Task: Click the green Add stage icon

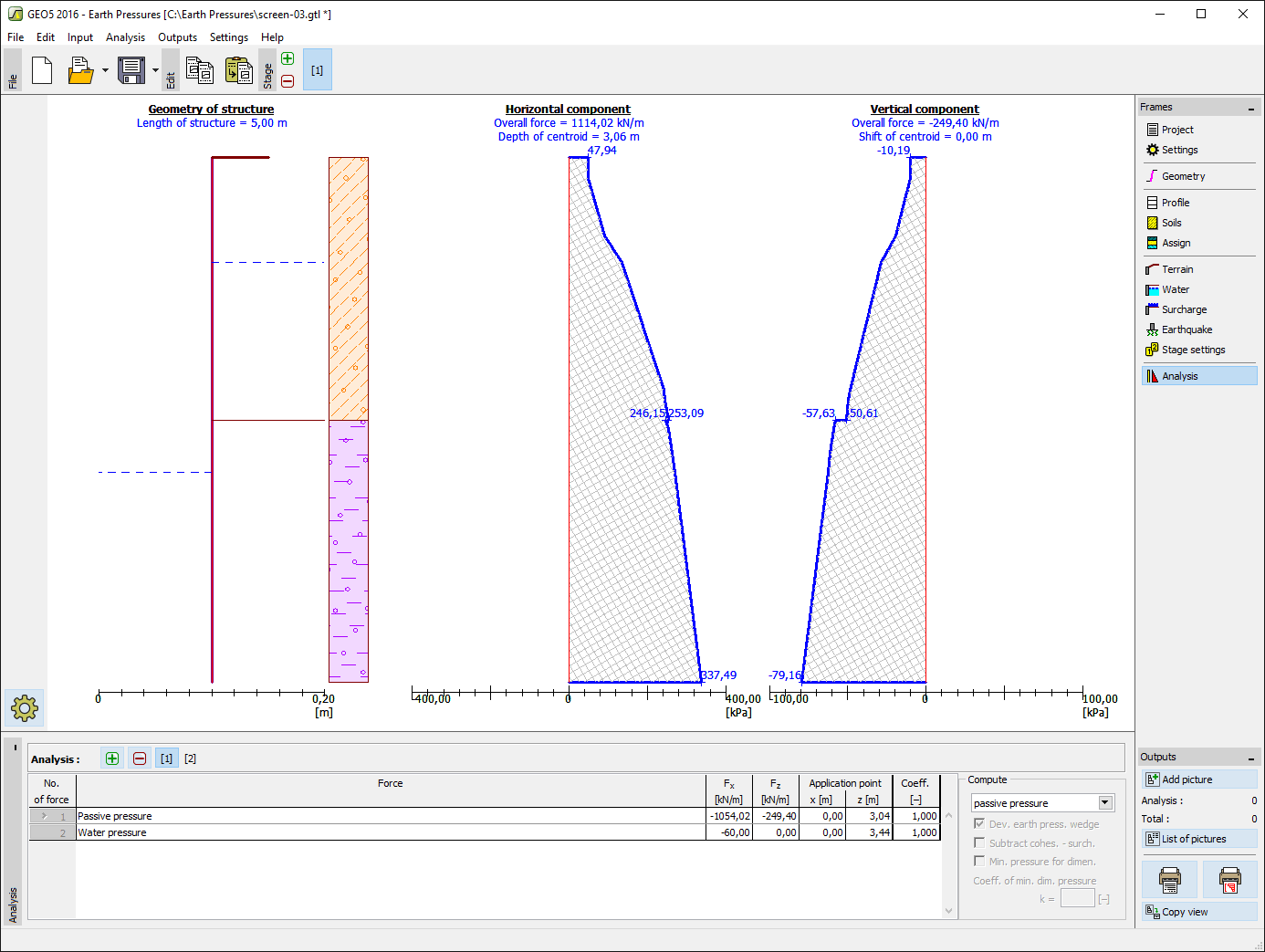Action: [x=287, y=58]
